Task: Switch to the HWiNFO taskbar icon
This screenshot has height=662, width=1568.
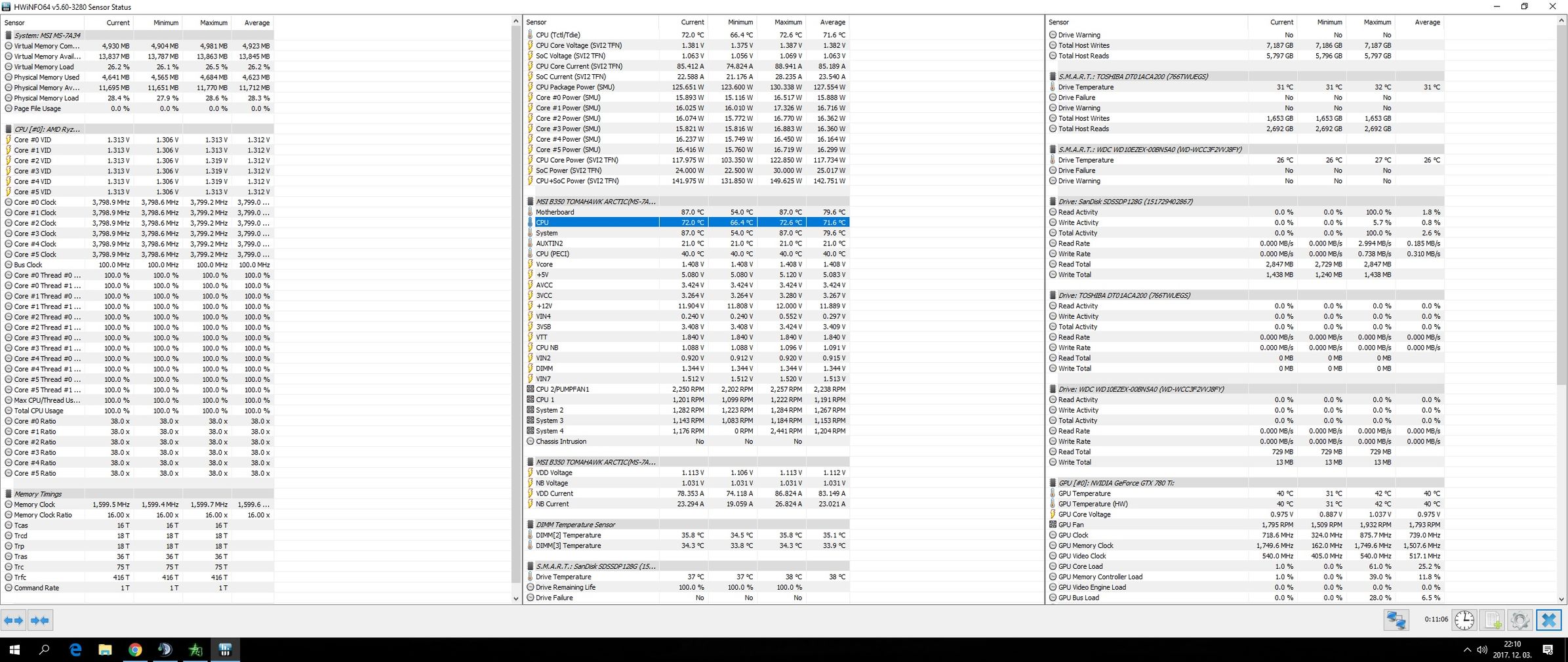Action: click(x=225, y=650)
